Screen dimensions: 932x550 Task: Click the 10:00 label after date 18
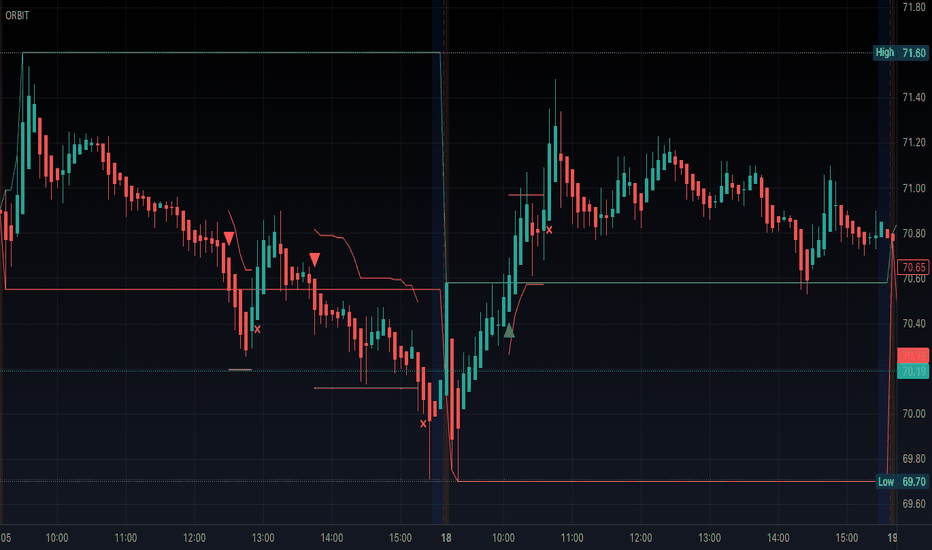(x=503, y=538)
